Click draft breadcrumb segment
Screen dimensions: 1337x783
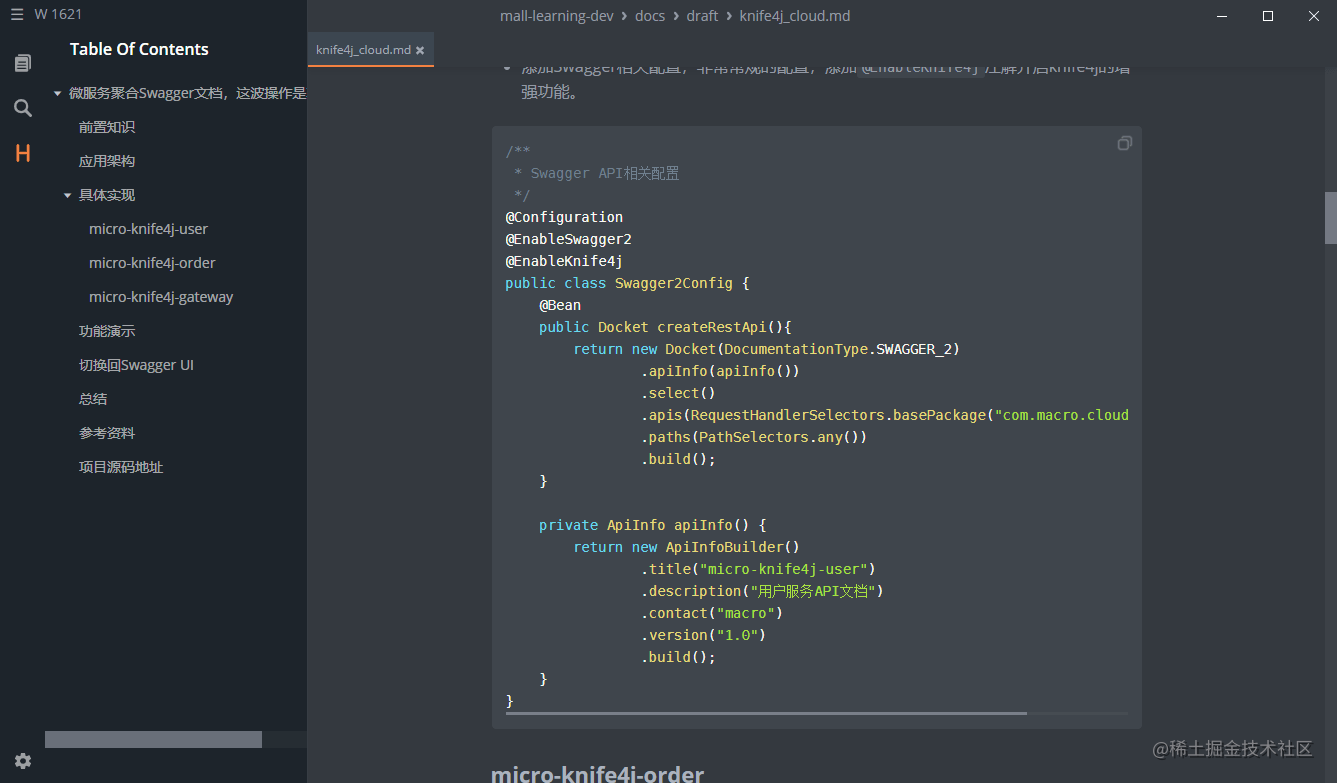[702, 16]
